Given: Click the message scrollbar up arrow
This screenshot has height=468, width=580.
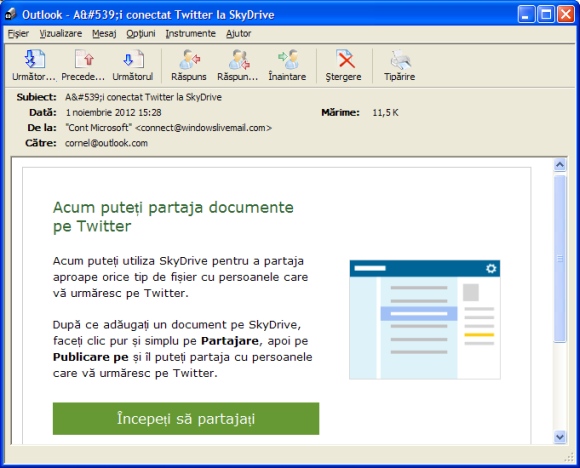Looking at the screenshot, I should (x=560, y=165).
